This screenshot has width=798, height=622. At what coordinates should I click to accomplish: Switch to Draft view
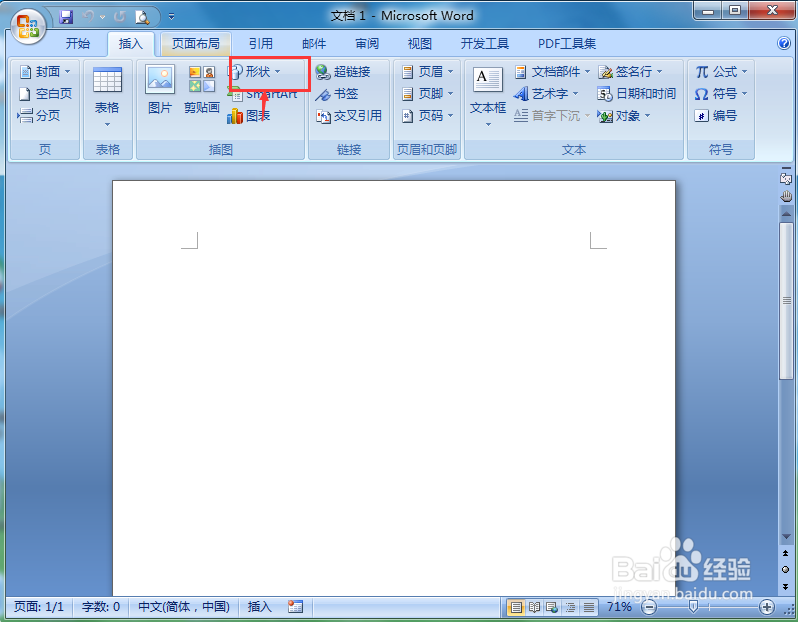589,607
